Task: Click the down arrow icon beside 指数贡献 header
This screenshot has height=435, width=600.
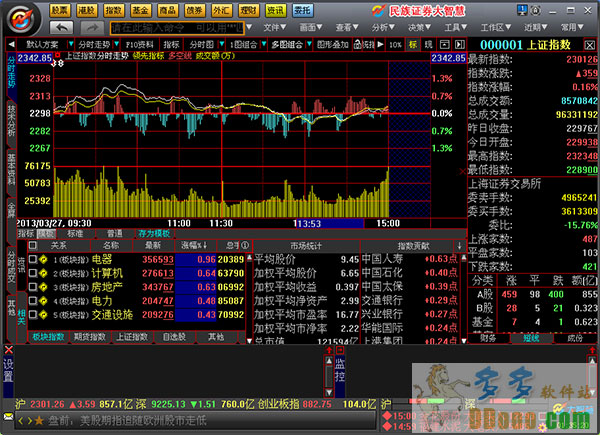Action: [x=460, y=245]
